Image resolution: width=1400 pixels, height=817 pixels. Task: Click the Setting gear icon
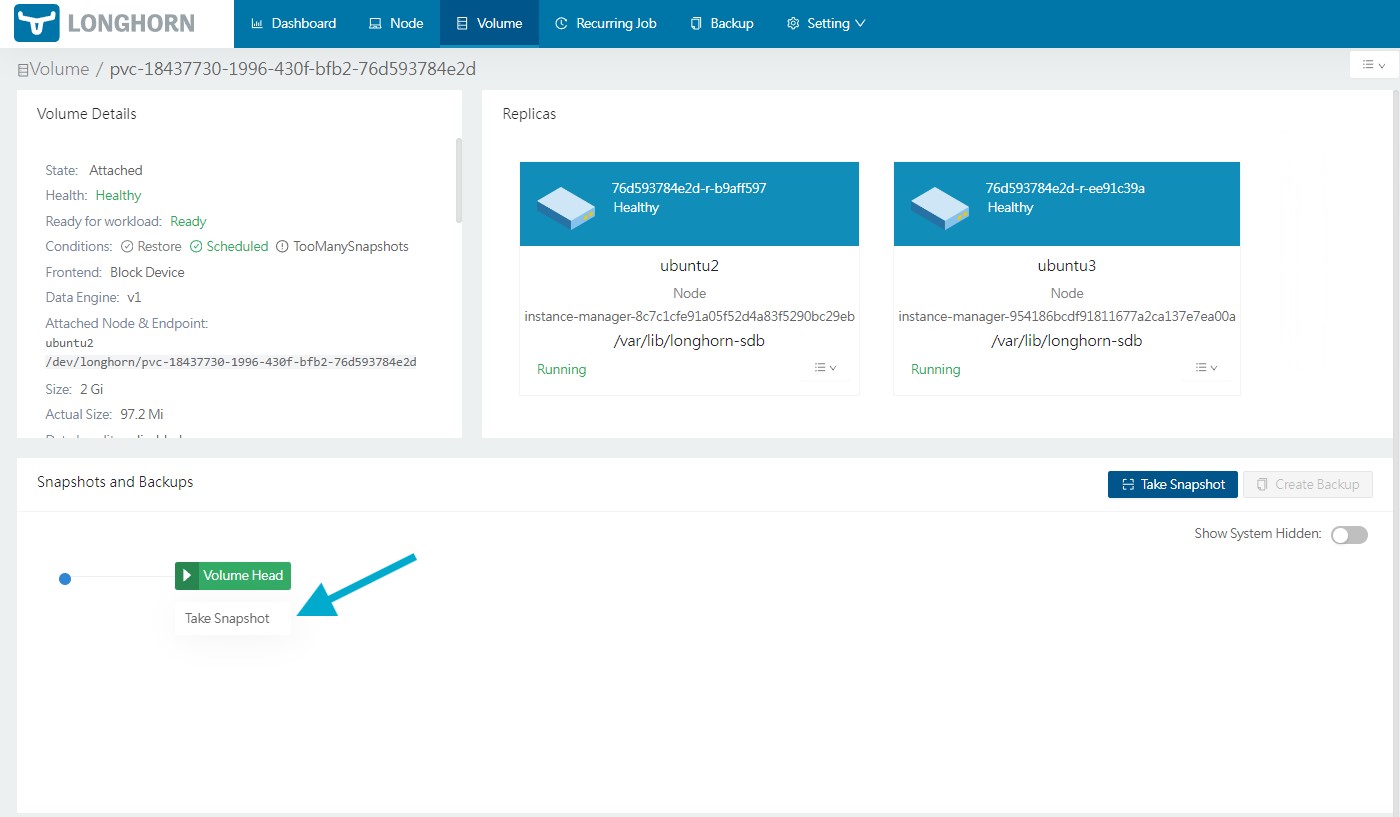pyautogui.click(x=794, y=23)
